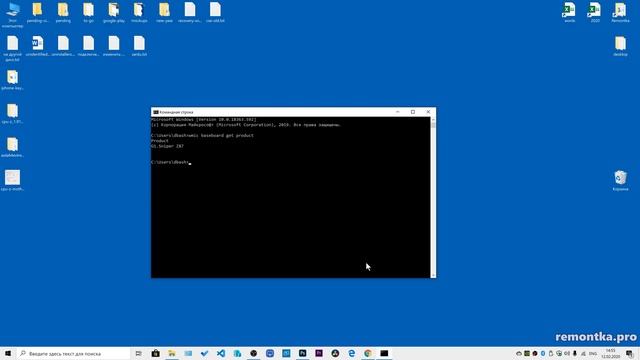The height and width of the screenshot is (360, 640).
Task: Minimize the Command Prompt window
Action: pos(398,112)
